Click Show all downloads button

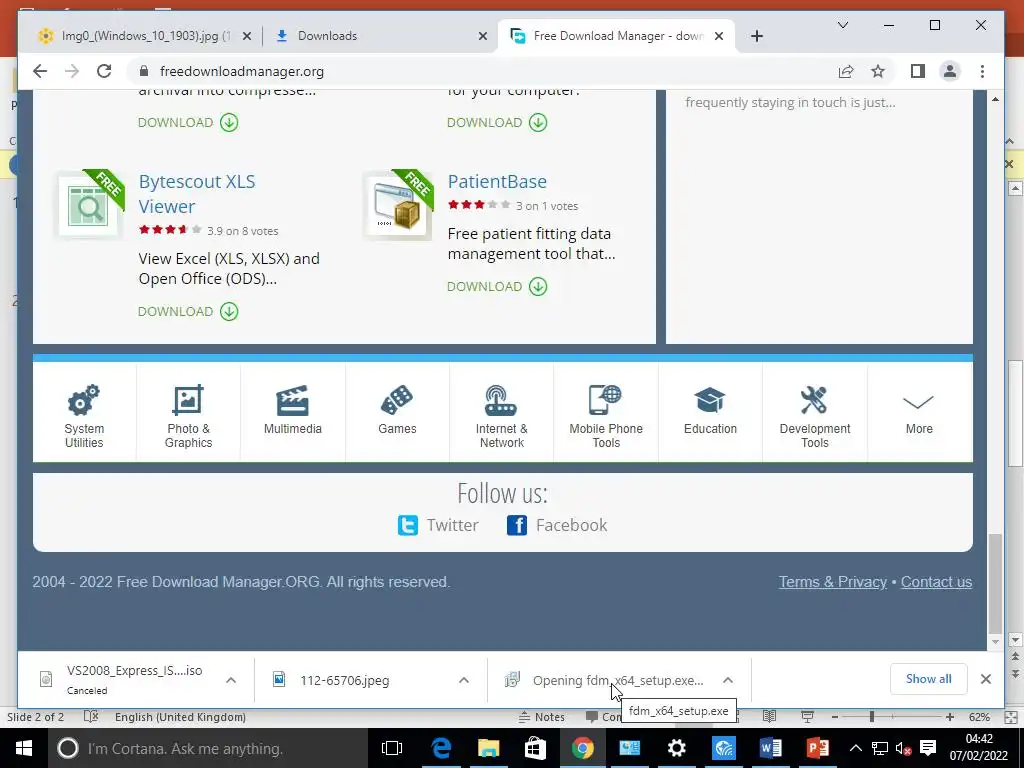(928, 679)
